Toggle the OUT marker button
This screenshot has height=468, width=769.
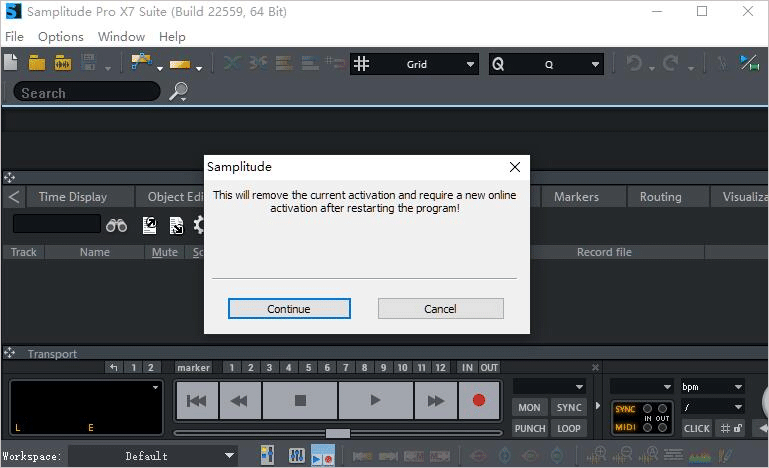coord(489,367)
